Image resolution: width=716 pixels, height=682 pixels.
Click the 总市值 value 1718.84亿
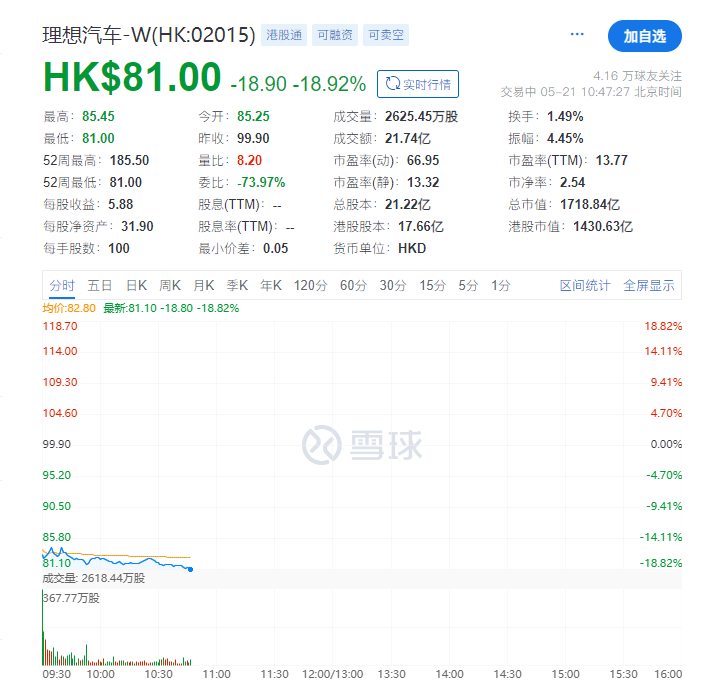[x=590, y=204]
